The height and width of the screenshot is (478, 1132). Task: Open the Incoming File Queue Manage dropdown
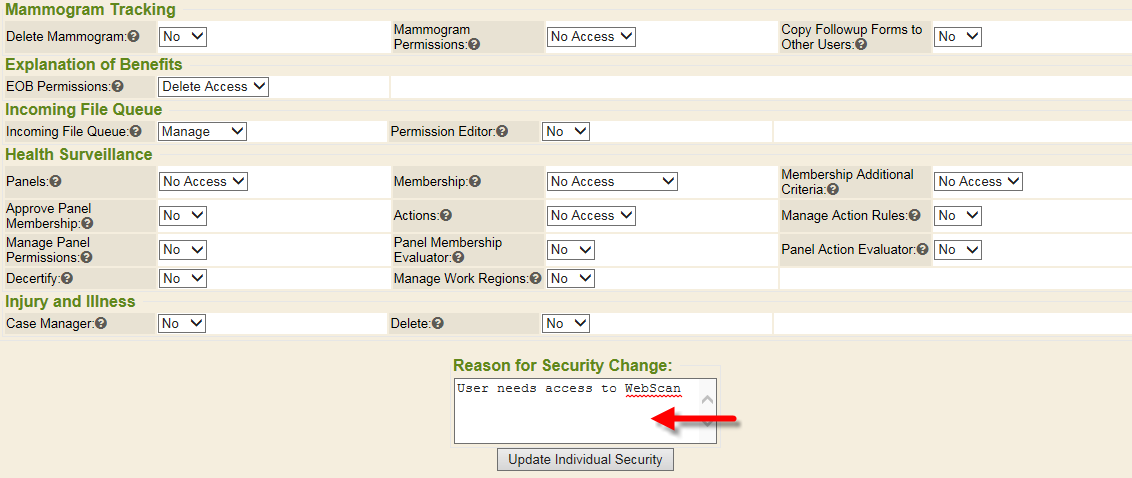click(x=202, y=131)
